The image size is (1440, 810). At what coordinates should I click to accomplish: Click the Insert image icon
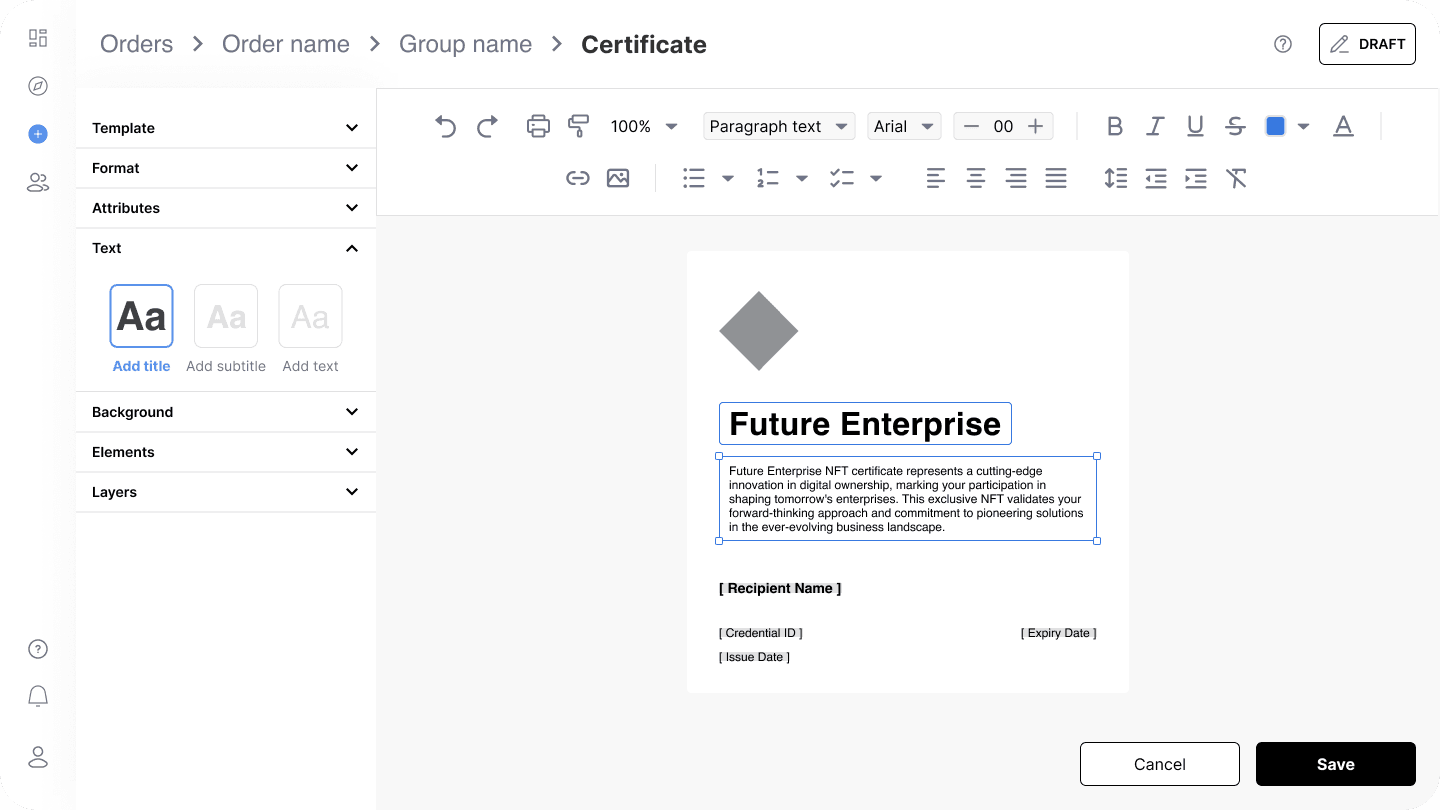(618, 178)
